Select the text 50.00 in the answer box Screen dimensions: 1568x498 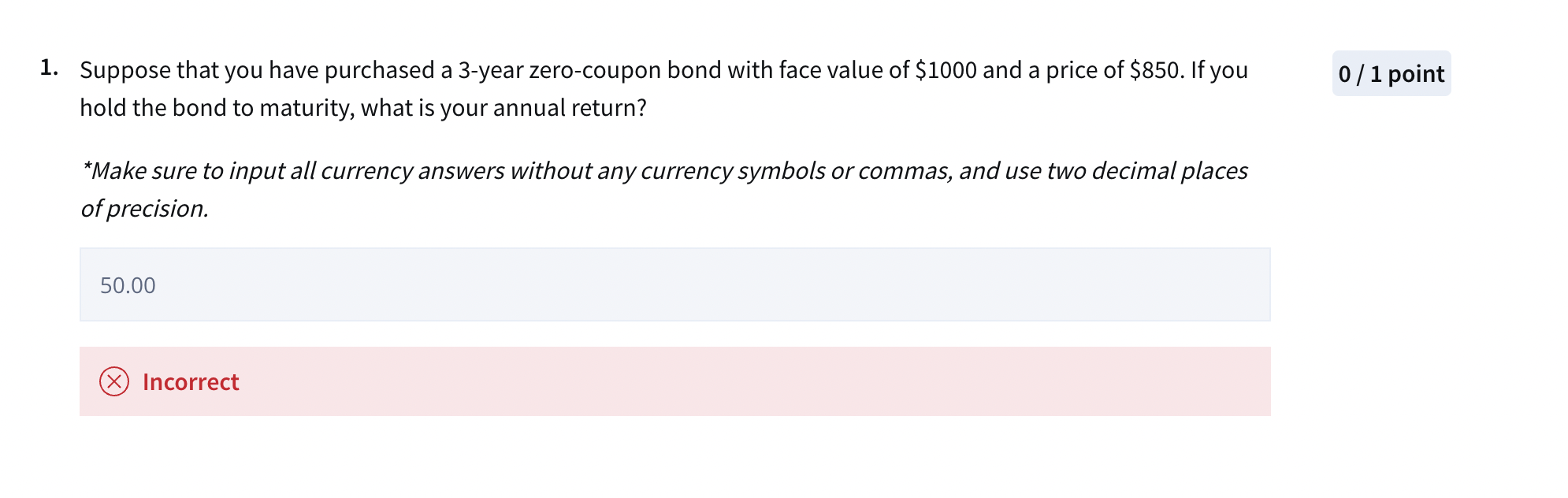pos(128,285)
